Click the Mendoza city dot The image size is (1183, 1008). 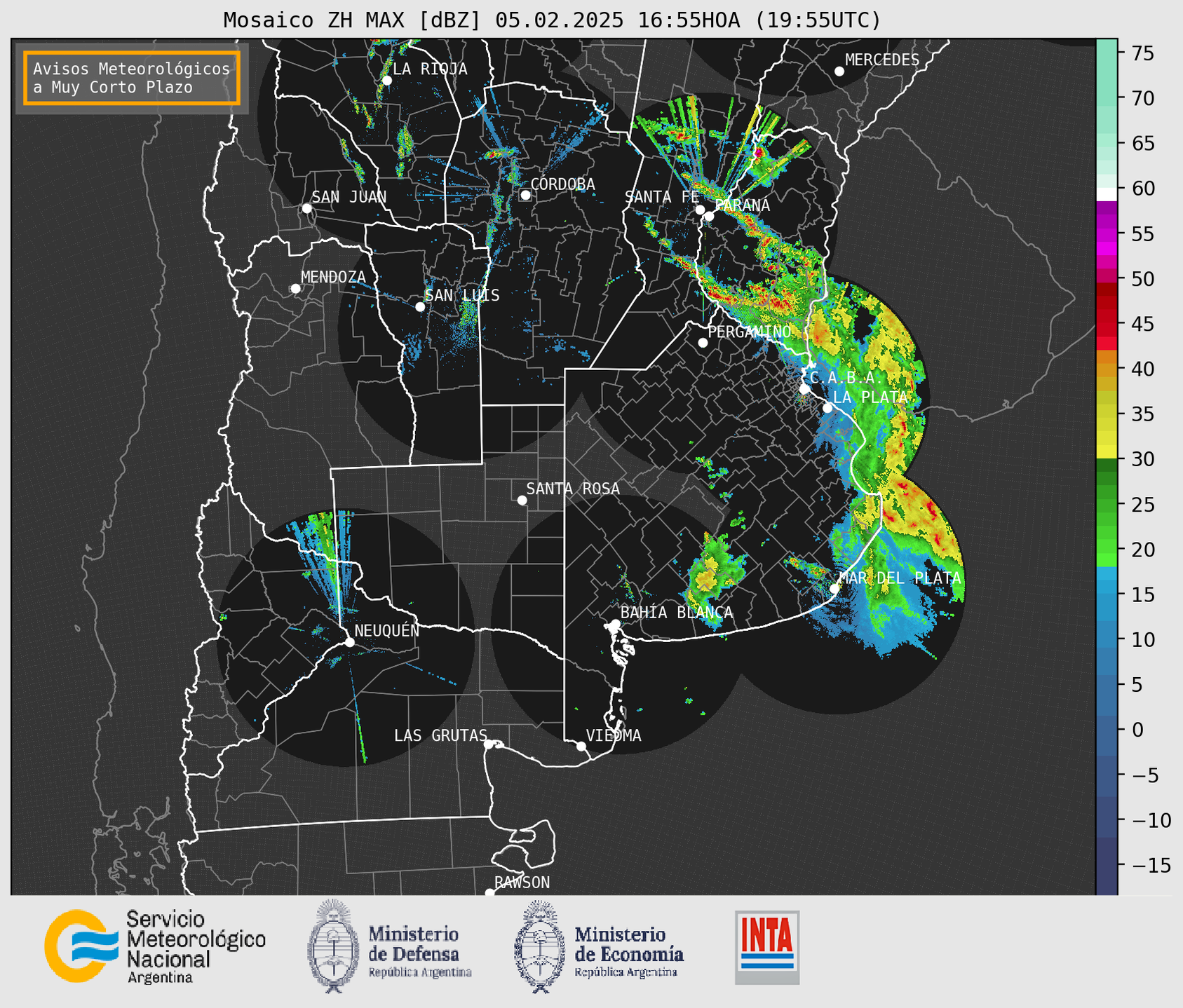pos(295,289)
